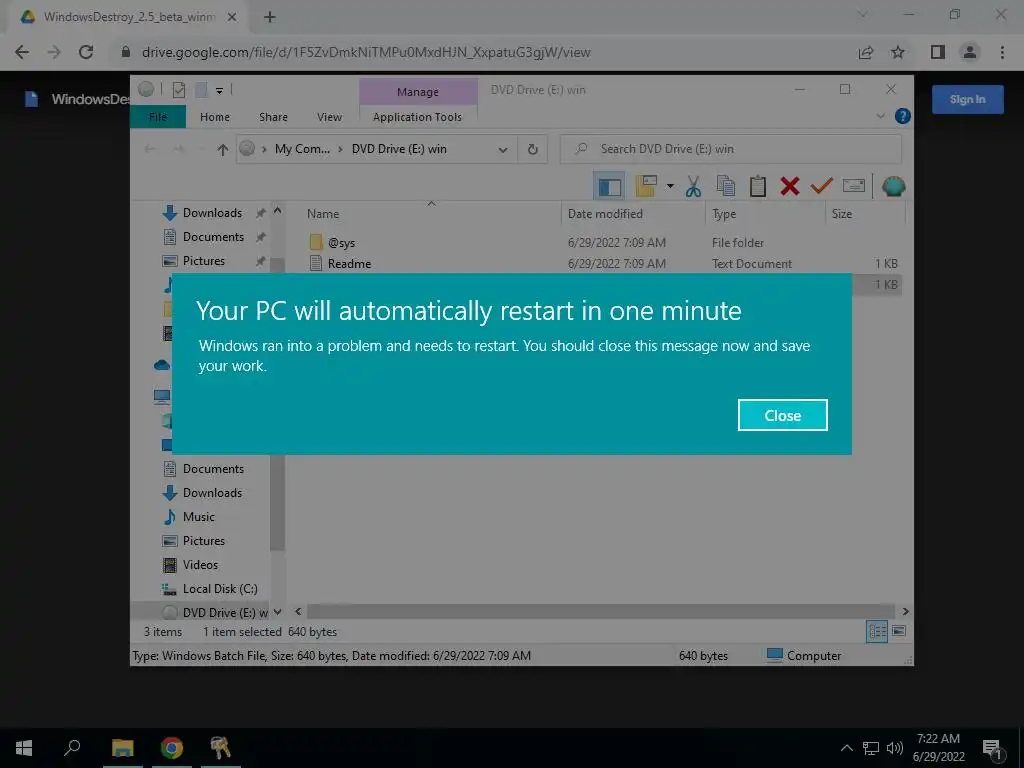Open the Cut scissors tool in Explorer toolbar
This screenshot has height=768, width=1024.
693,187
